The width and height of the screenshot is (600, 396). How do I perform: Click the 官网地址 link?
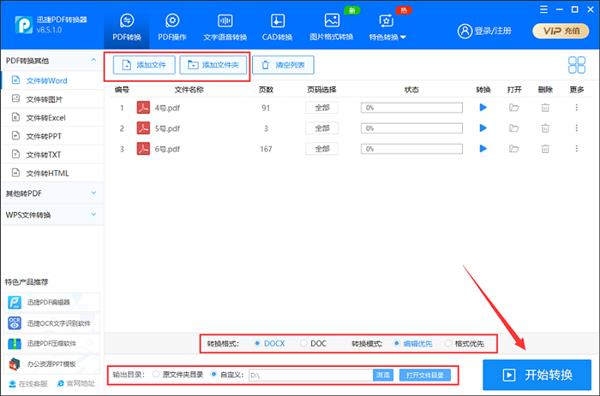point(76,383)
